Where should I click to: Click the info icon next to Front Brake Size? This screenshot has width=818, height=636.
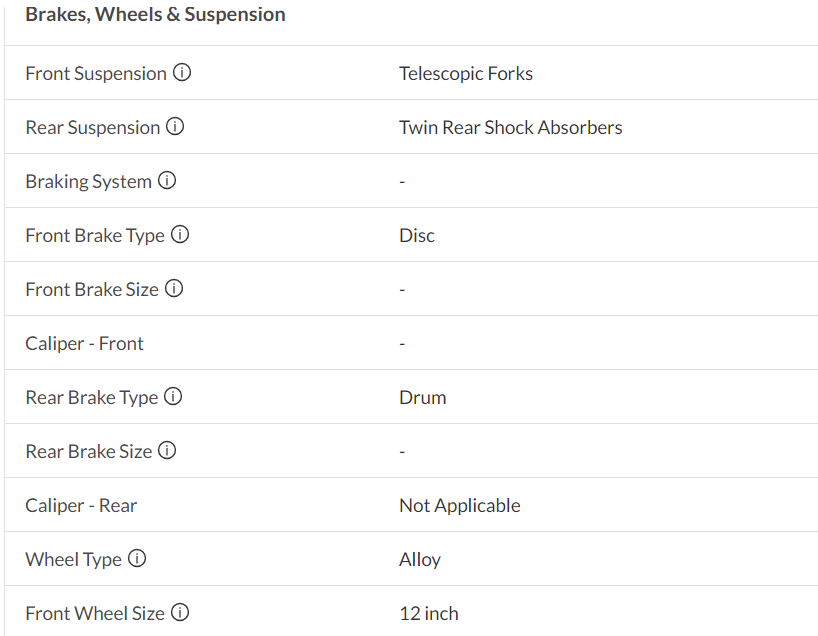click(x=174, y=289)
